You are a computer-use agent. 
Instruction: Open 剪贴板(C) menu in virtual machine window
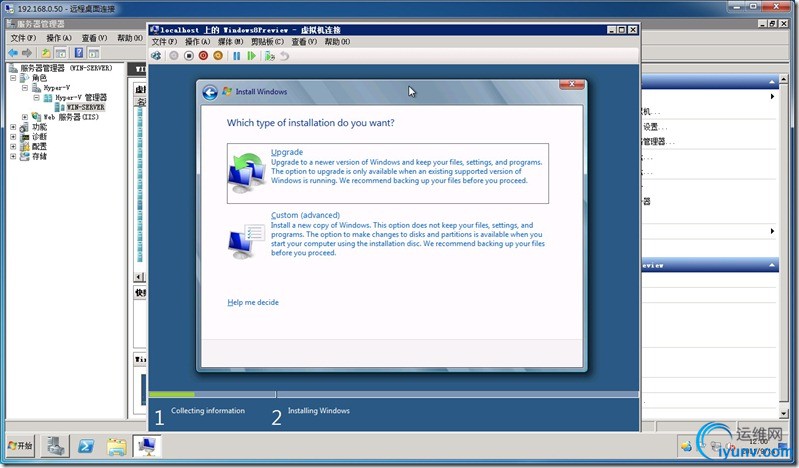(267, 42)
